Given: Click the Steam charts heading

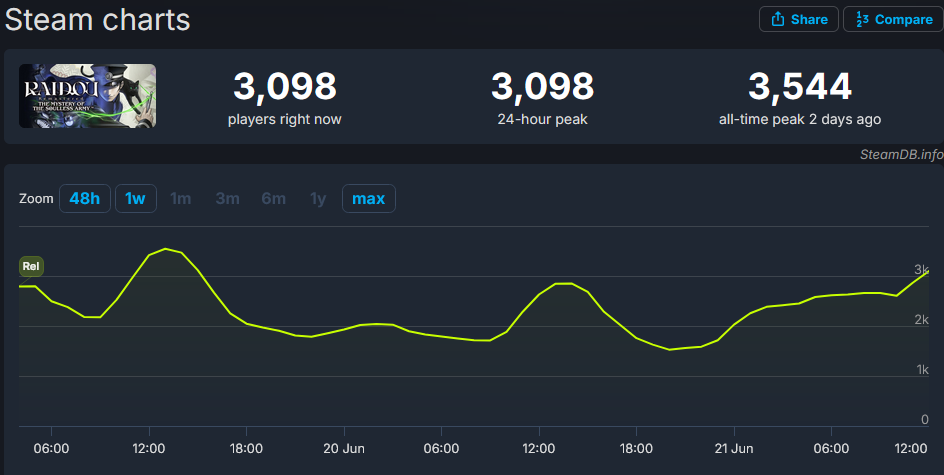Looking at the screenshot, I should (x=98, y=19).
